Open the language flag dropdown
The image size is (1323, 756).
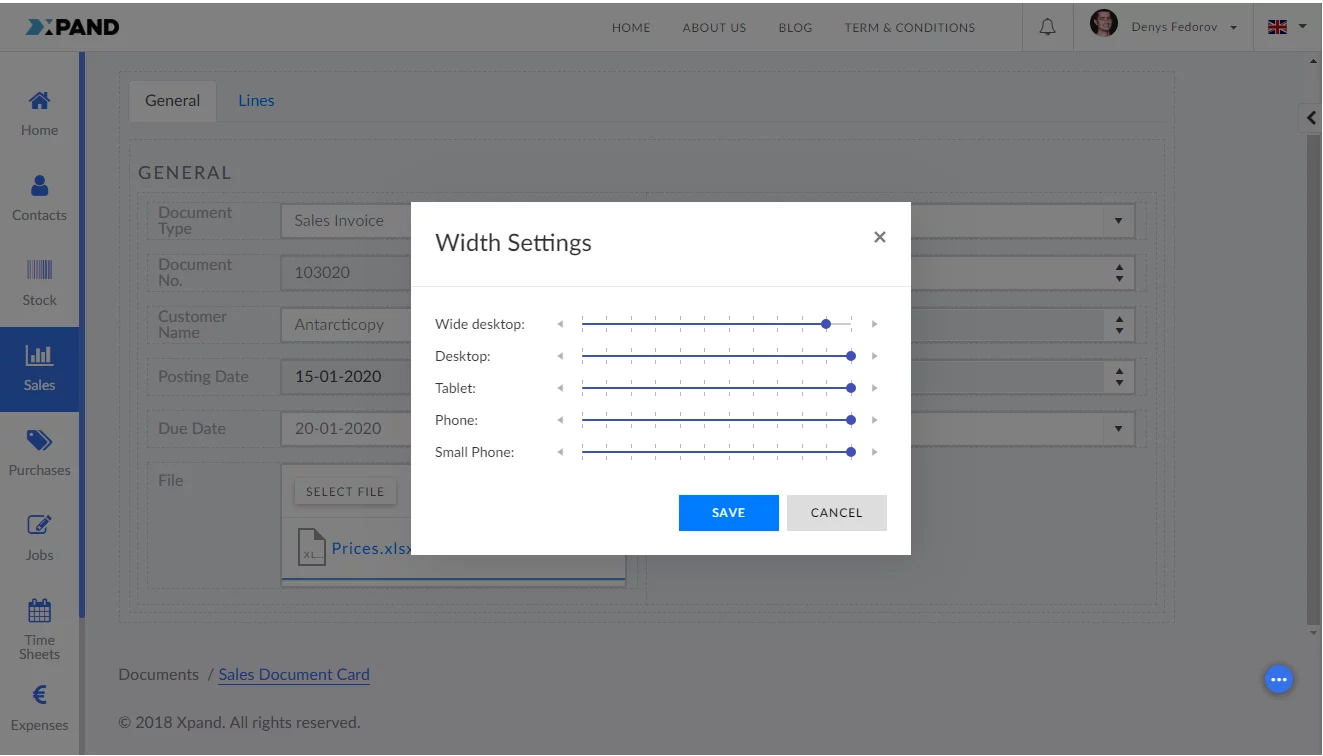1287,27
